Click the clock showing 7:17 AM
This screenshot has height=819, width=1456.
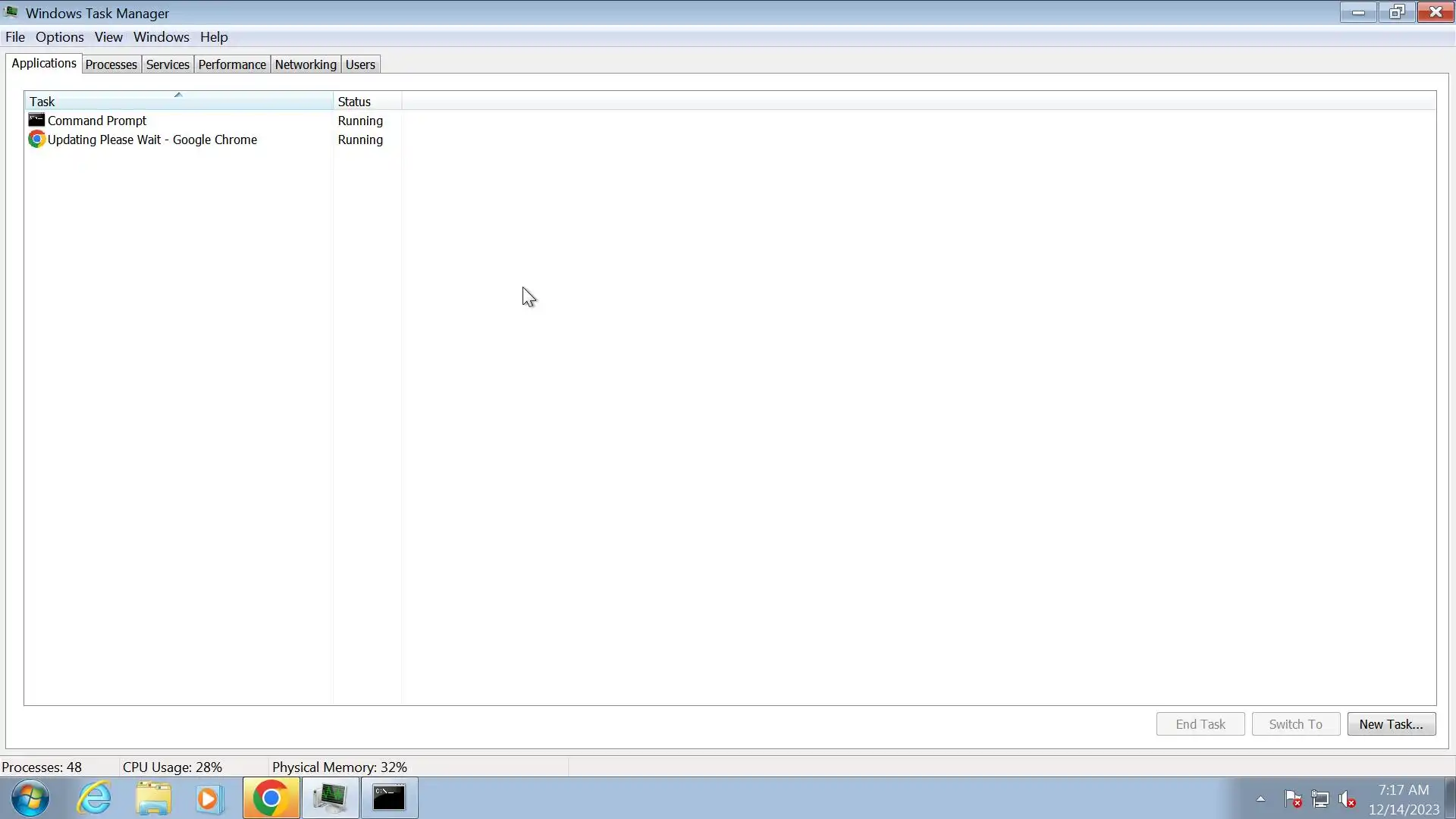(x=1404, y=790)
